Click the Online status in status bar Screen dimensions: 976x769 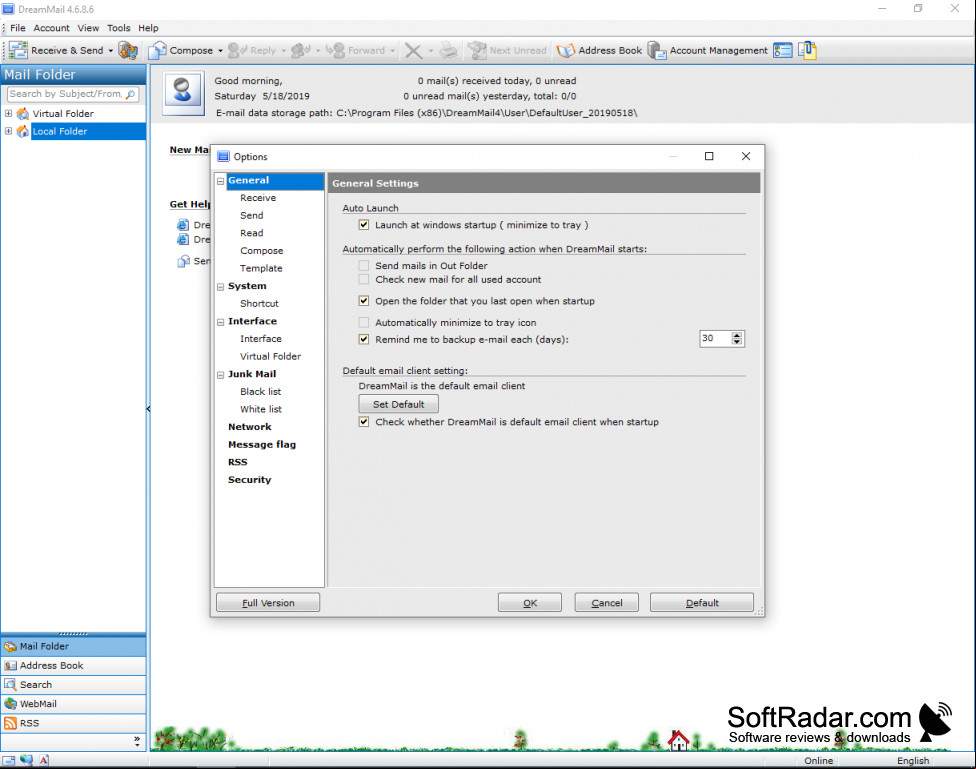tap(819, 760)
